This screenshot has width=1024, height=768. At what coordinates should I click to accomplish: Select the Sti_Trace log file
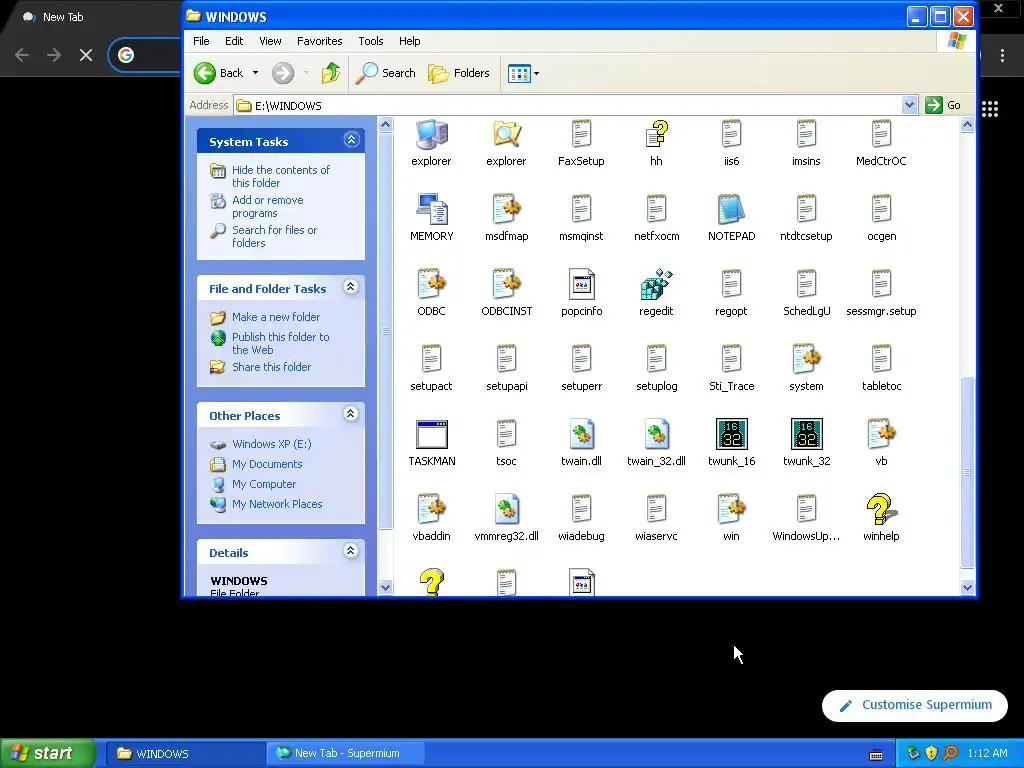coord(731,359)
